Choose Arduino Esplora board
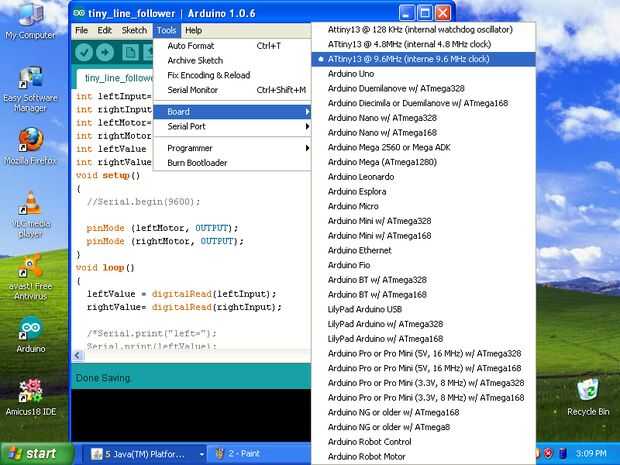 click(423, 191)
